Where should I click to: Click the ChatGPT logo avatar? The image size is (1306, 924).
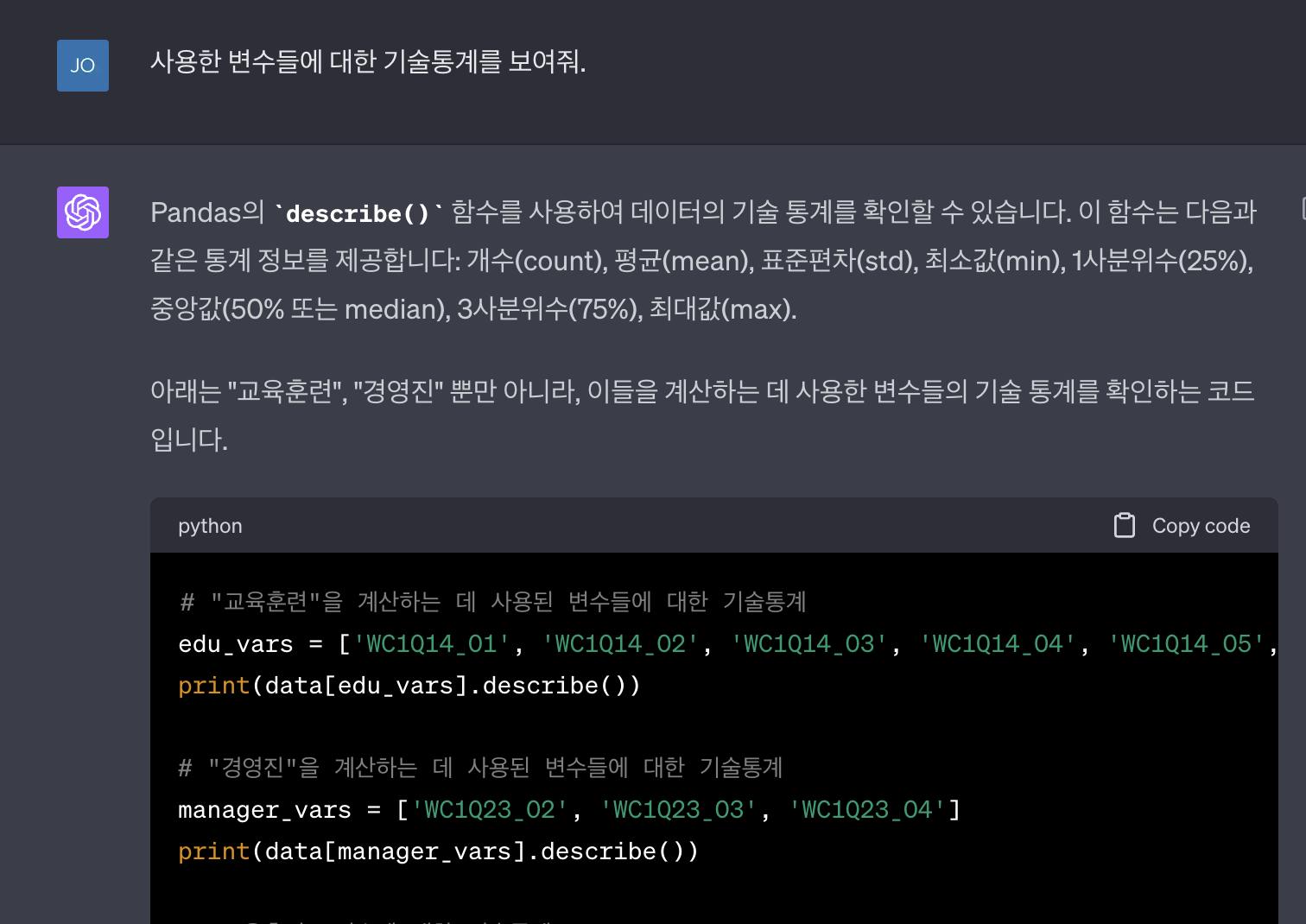[x=83, y=212]
